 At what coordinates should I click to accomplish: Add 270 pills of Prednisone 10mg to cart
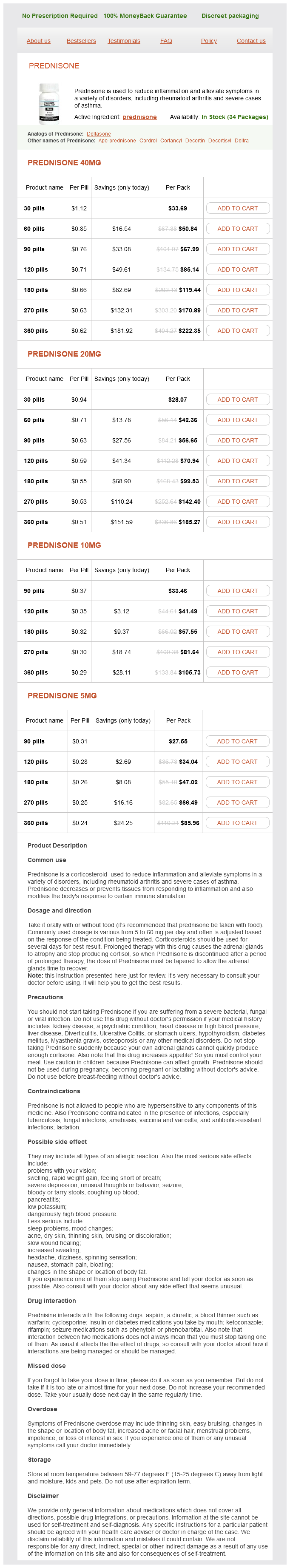point(238,652)
